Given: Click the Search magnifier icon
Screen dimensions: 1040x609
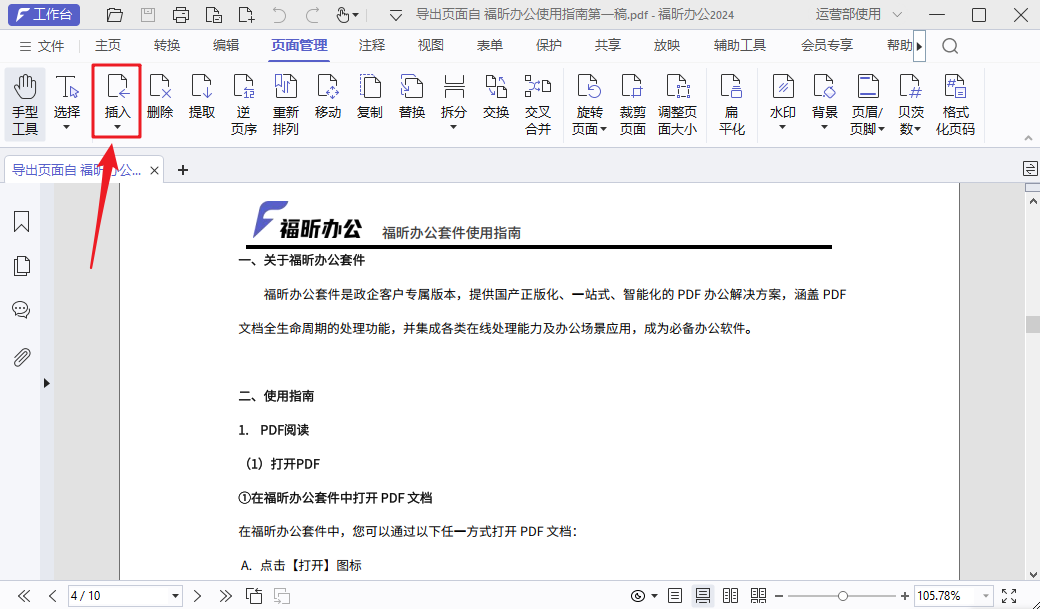Looking at the screenshot, I should point(950,46).
